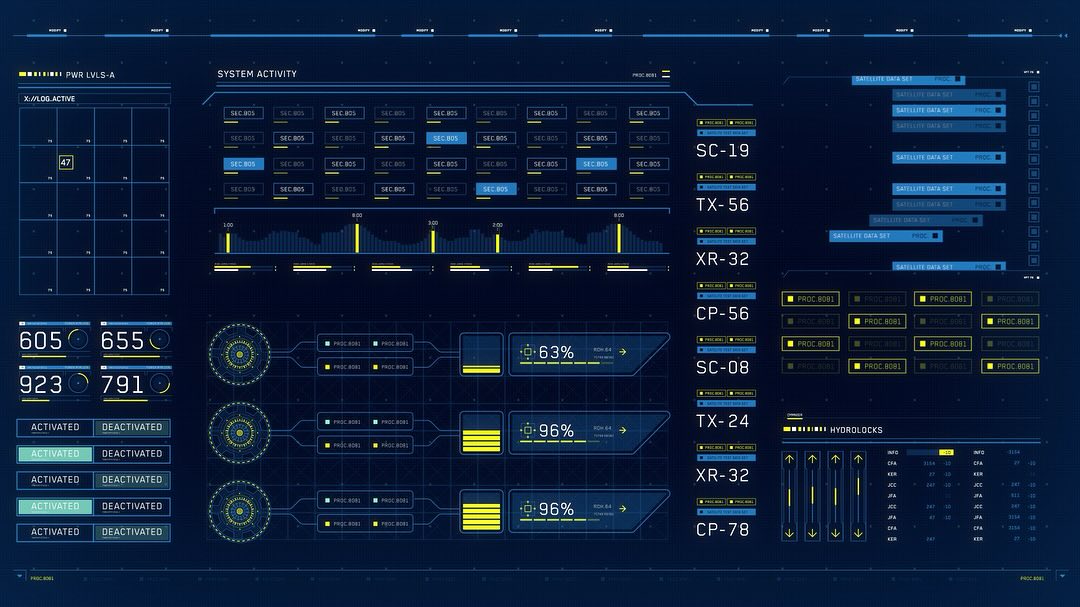1080x607 pixels.
Task: Click the double-arrow icon ending the top bar
Action: click(x=1065, y=34)
